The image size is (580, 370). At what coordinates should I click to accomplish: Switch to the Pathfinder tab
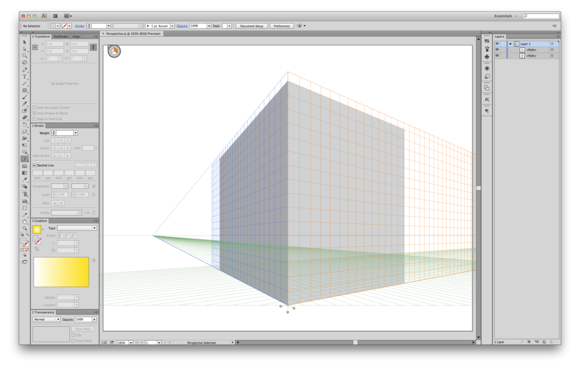(61, 36)
